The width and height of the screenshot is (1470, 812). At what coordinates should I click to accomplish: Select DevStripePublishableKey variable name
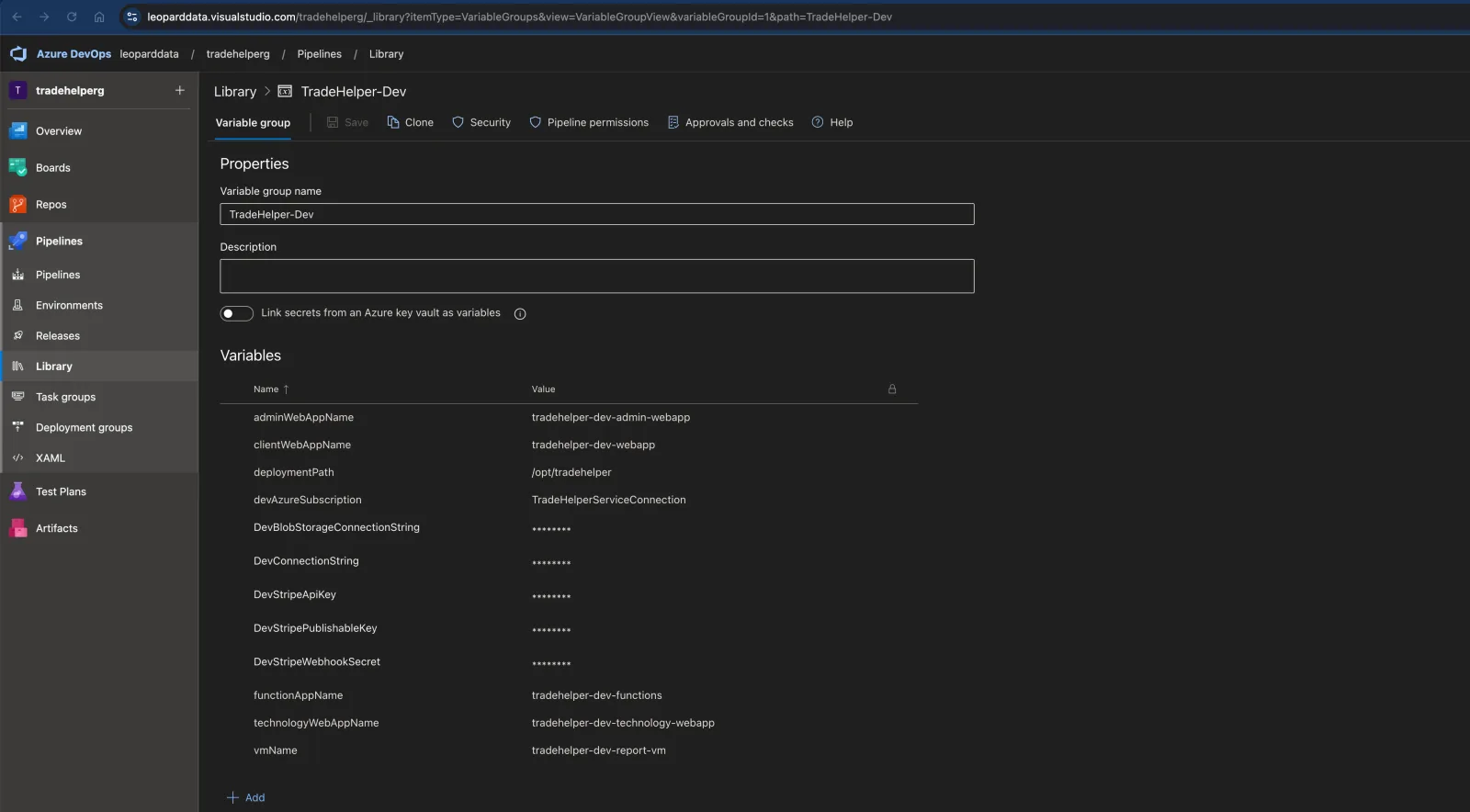(x=315, y=628)
